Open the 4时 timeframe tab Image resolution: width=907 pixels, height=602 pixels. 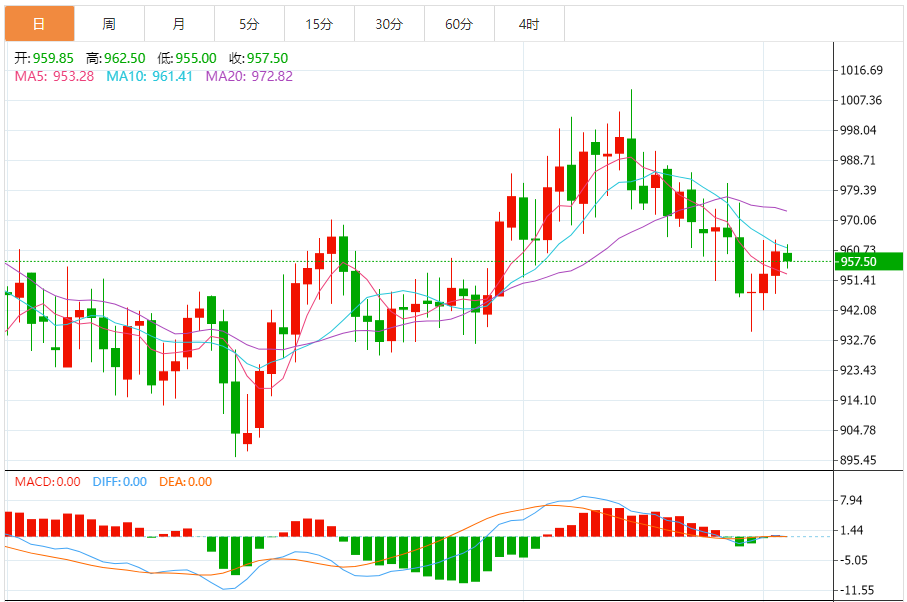[x=529, y=24]
